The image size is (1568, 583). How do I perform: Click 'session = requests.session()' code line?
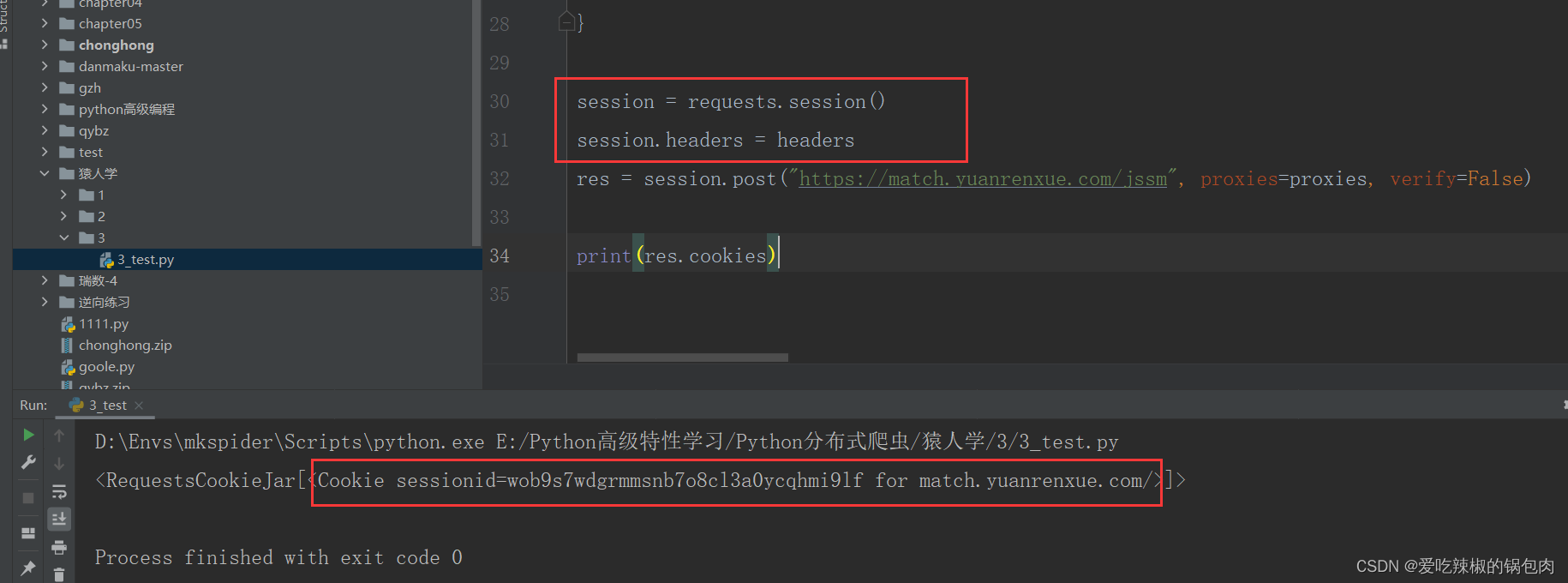point(731,102)
